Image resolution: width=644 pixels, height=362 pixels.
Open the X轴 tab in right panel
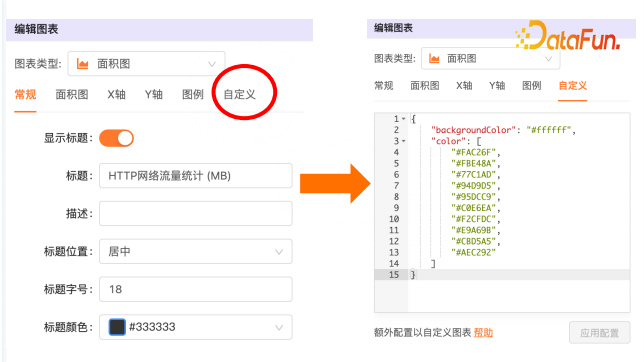[464, 85]
